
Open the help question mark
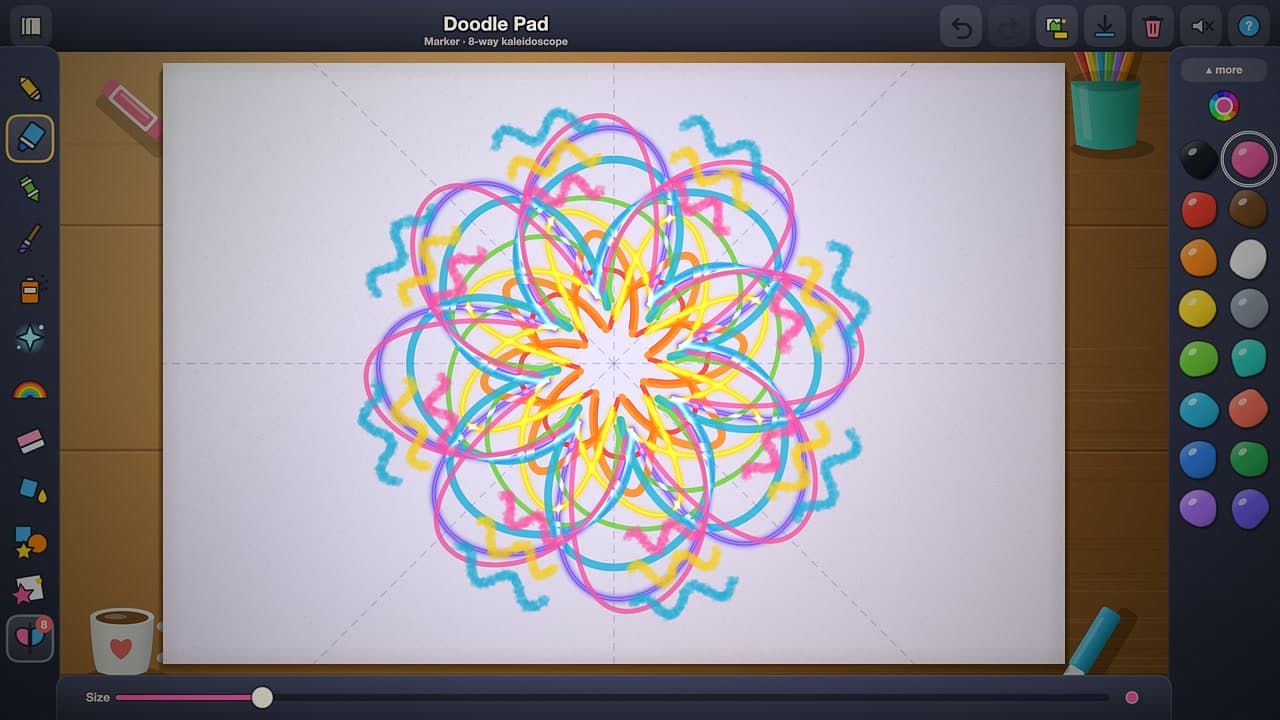click(1249, 26)
